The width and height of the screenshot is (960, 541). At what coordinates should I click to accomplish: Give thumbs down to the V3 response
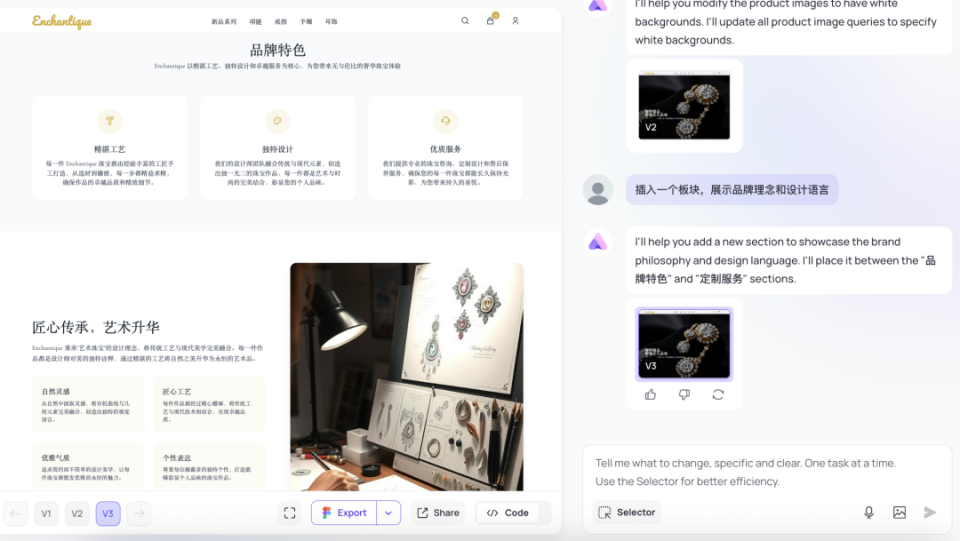tap(684, 395)
